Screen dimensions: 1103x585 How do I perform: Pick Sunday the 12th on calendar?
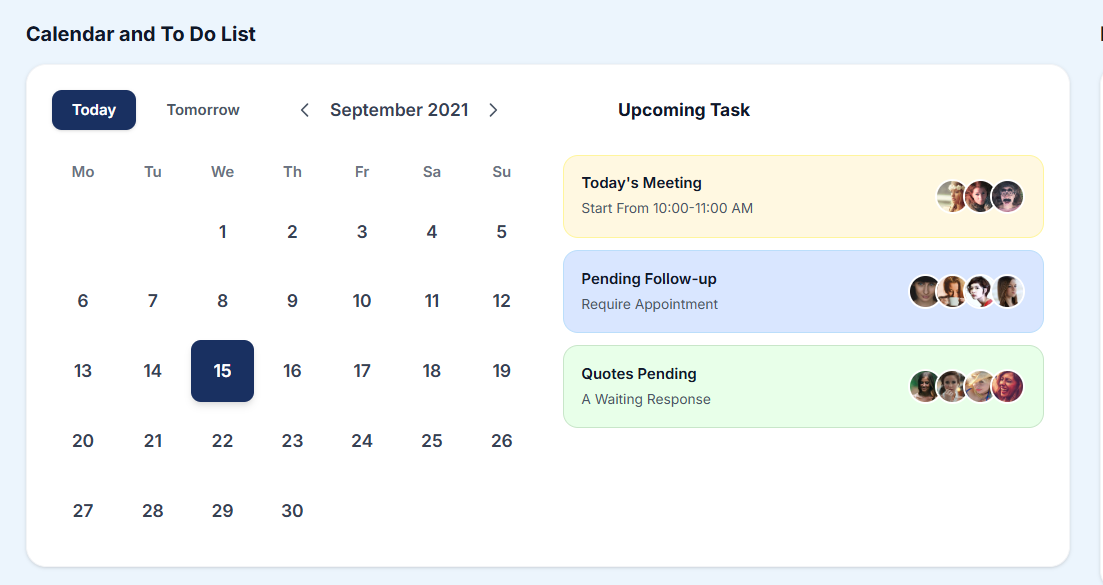tap(502, 301)
